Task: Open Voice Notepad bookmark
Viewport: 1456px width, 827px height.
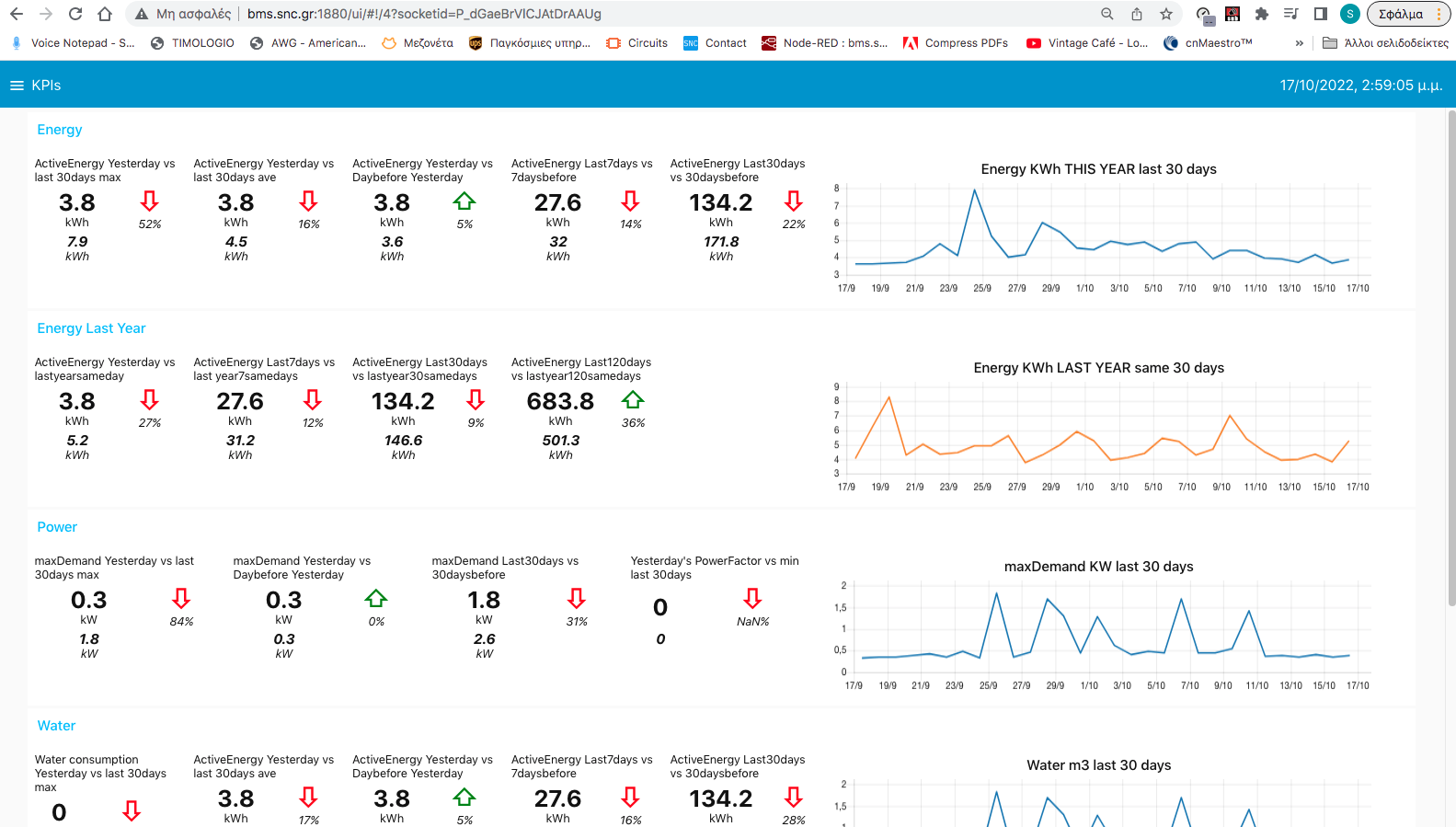Action: coord(73,43)
